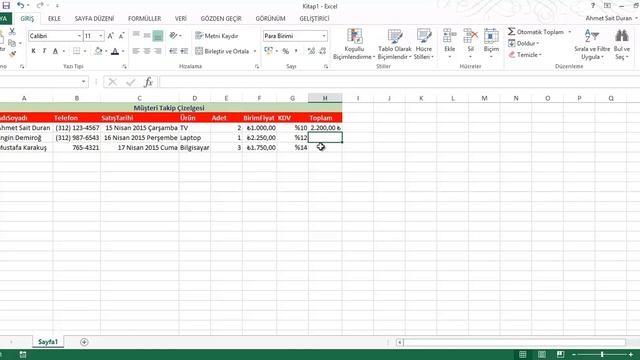The image size is (640, 360).
Task: Toggle underline with the A button
Action: pyautogui.click(x=55, y=51)
